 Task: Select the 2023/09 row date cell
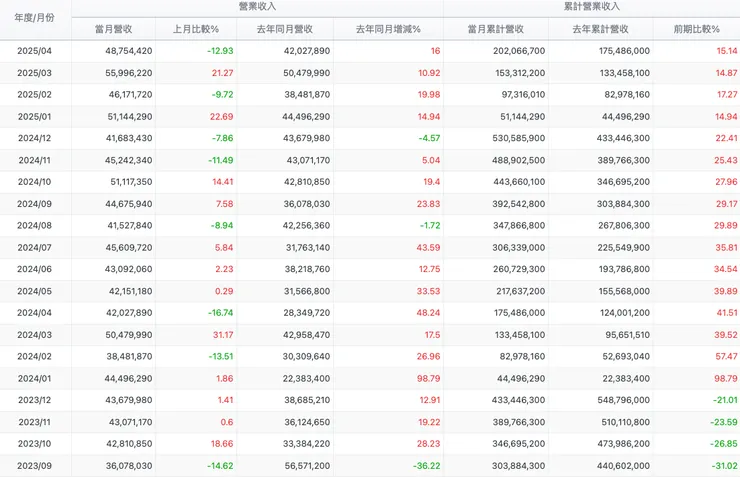click(x=34, y=466)
